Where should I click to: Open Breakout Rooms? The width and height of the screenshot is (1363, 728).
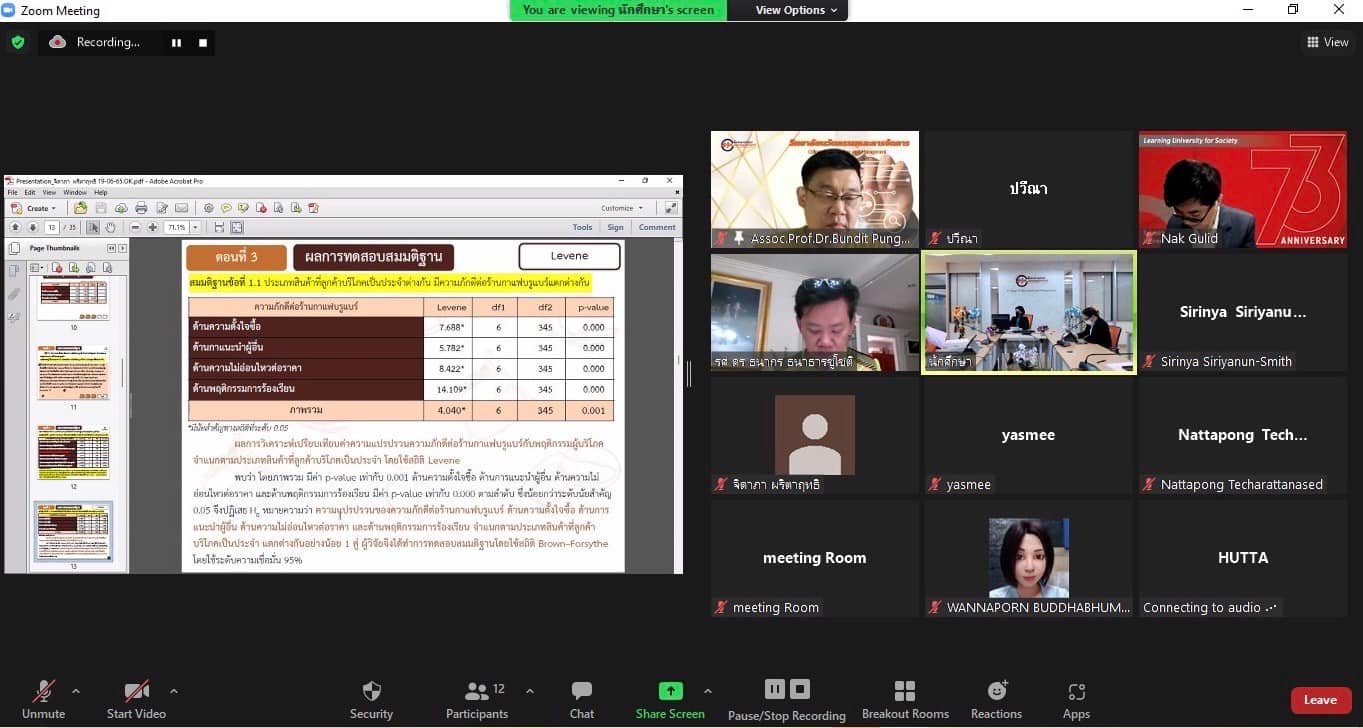pos(905,692)
